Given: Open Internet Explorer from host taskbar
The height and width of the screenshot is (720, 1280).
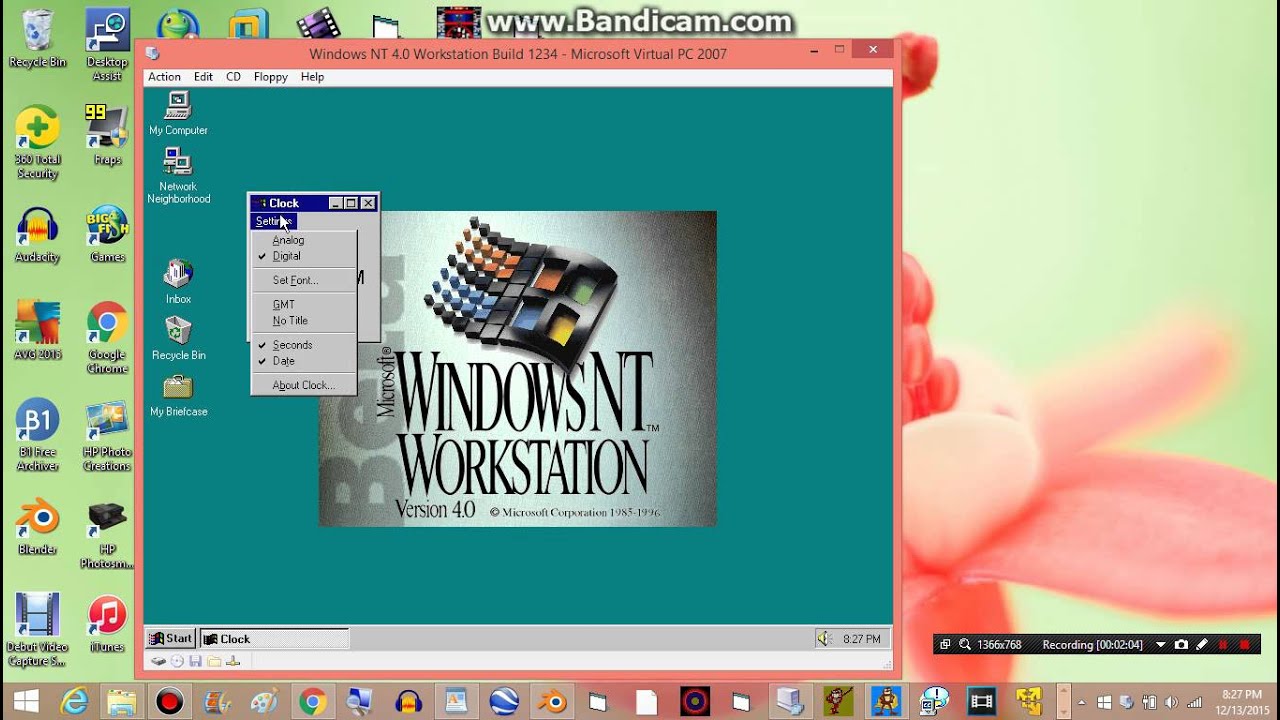Looking at the screenshot, I should (74, 702).
